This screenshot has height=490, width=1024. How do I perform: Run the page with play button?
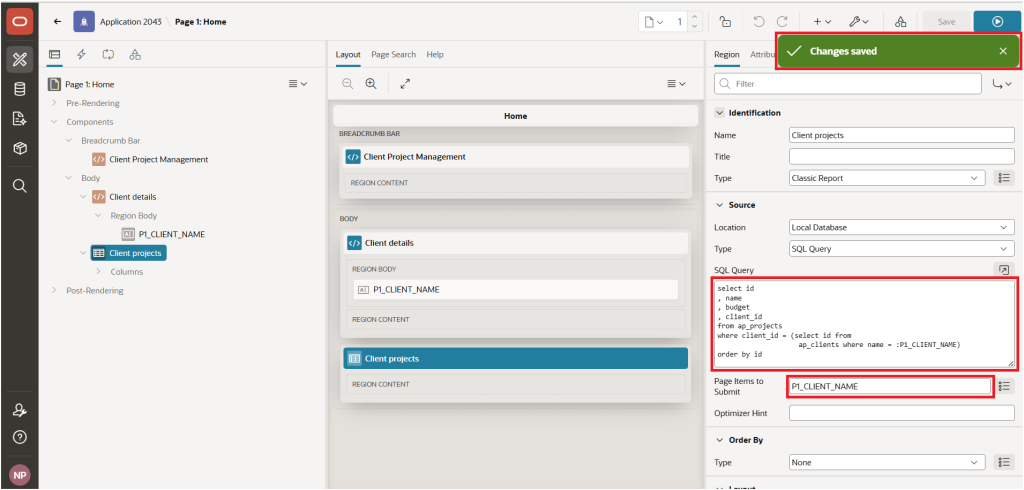coord(997,22)
